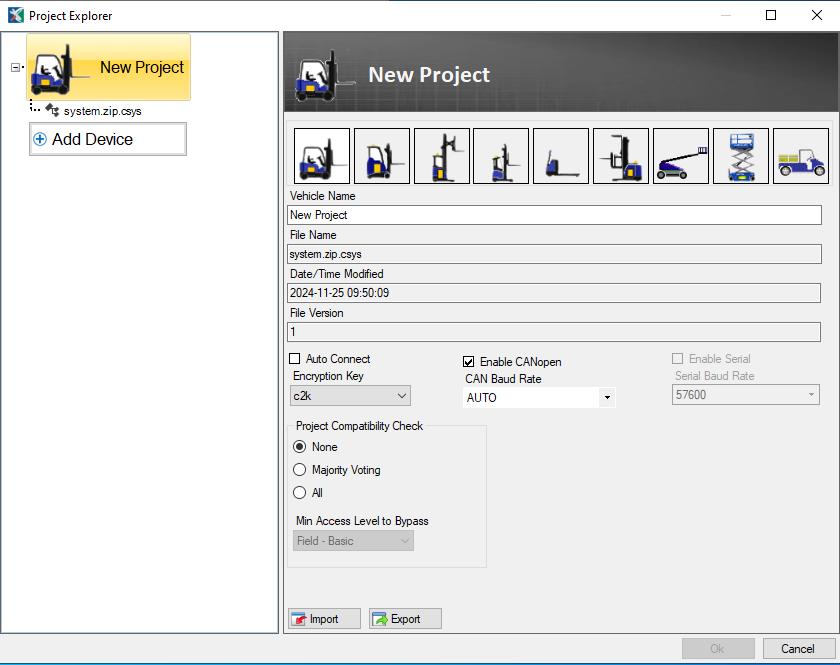Choose the utility cart vehicle icon
The width and height of the screenshot is (840, 665).
801,156
